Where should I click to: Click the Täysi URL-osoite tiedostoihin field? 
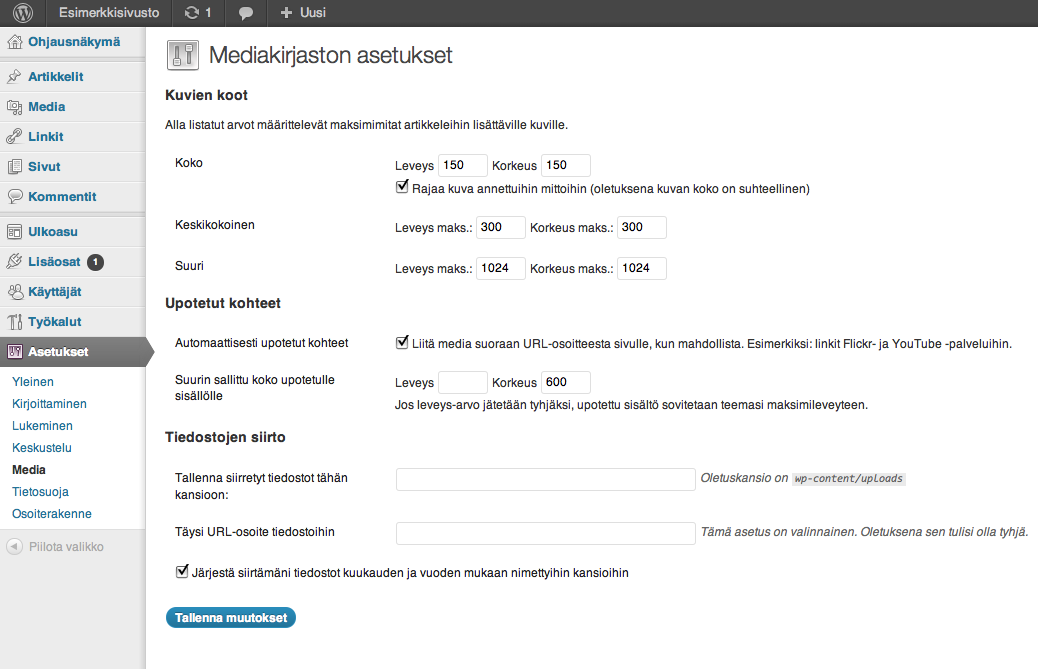(545, 533)
